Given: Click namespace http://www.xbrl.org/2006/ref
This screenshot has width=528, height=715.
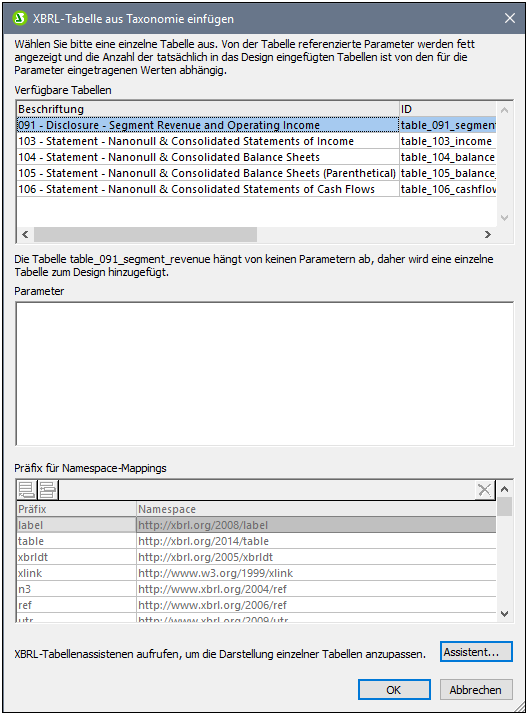Looking at the screenshot, I should (x=316, y=605).
